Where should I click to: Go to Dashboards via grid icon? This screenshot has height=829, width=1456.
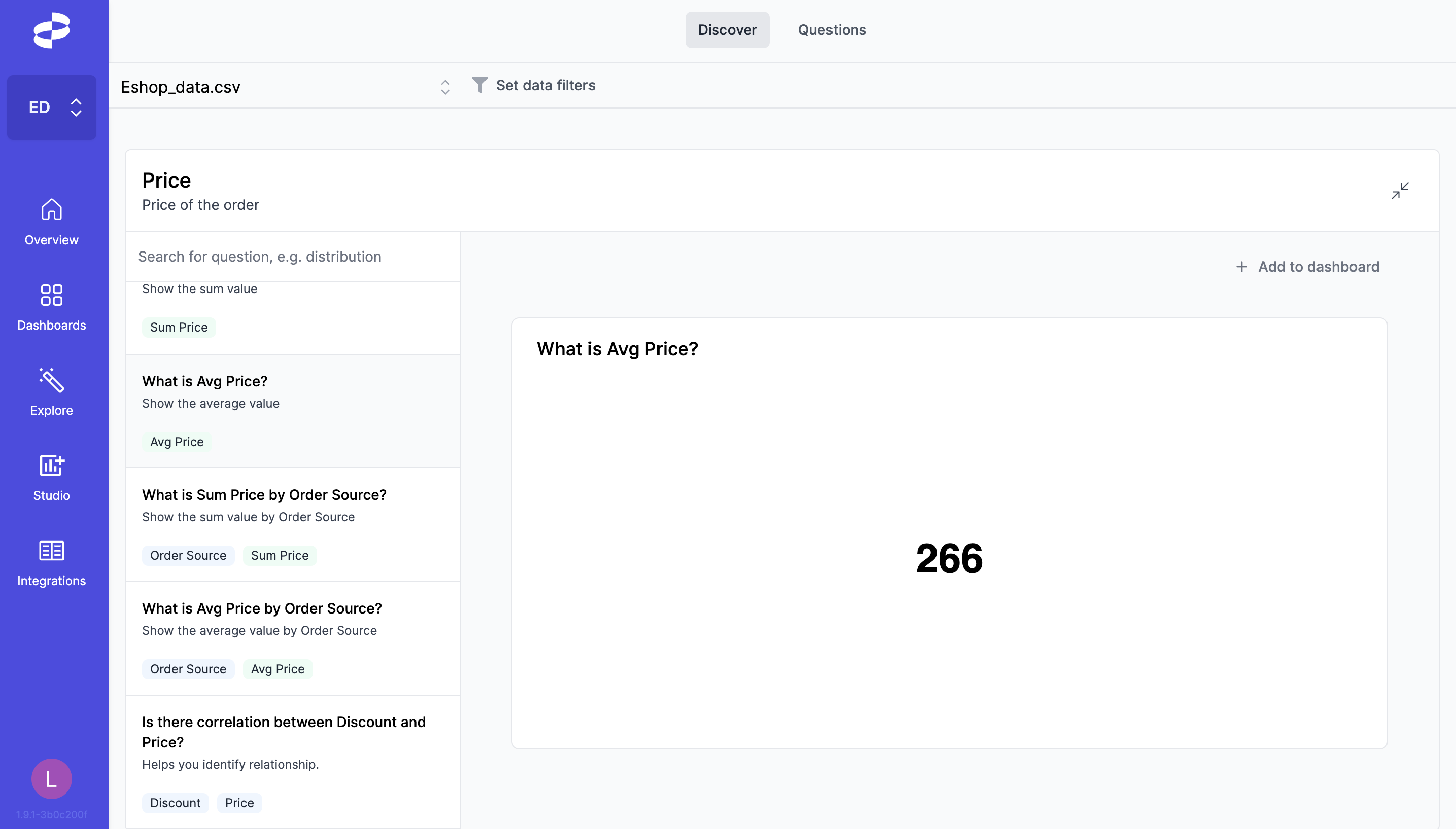(51, 295)
